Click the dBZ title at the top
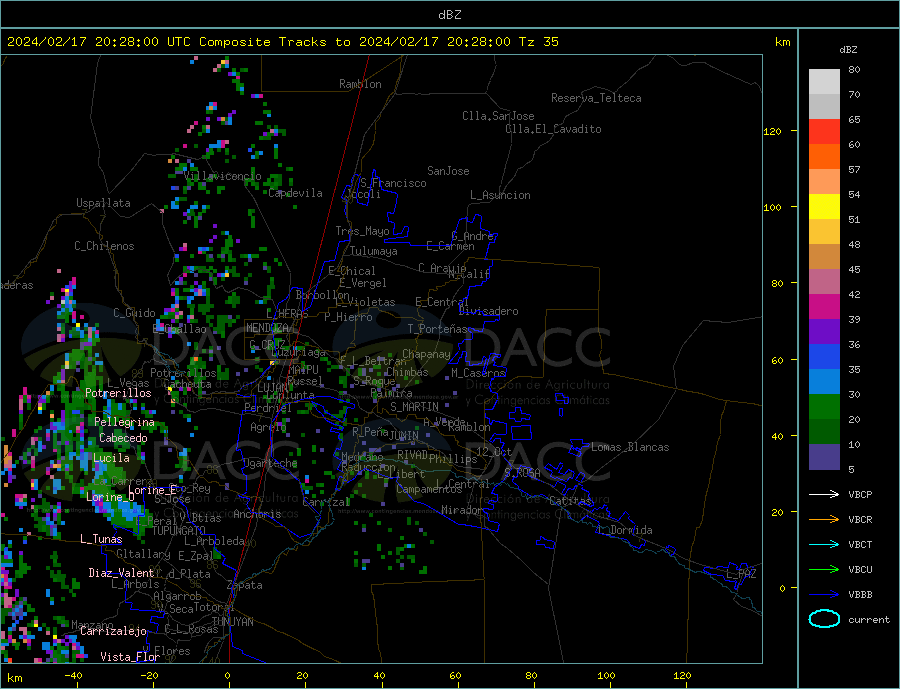The height and width of the screenshot is (689, 900). pos(449,15)
